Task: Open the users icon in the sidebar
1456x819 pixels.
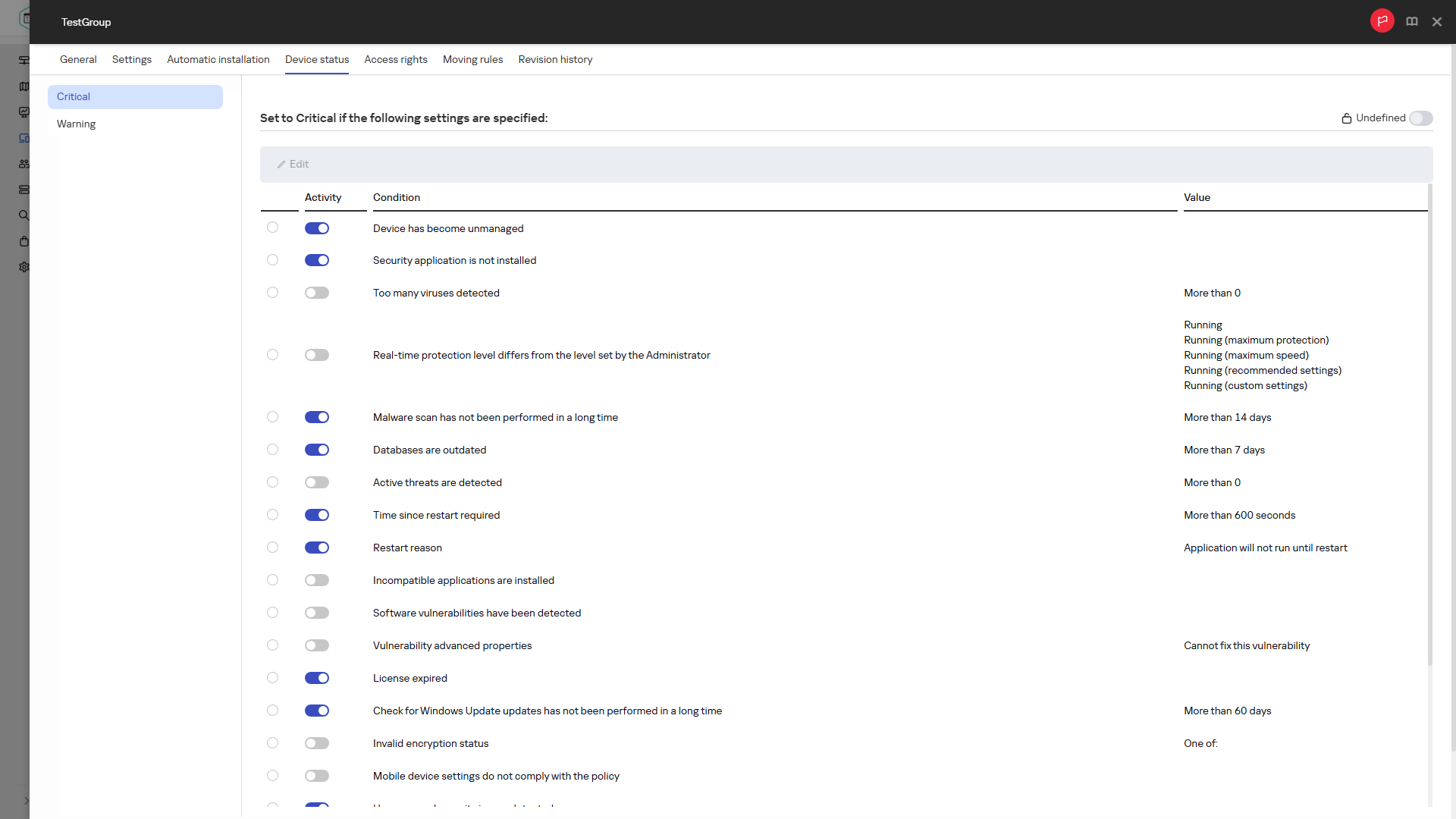Action: tap(24, 164)
